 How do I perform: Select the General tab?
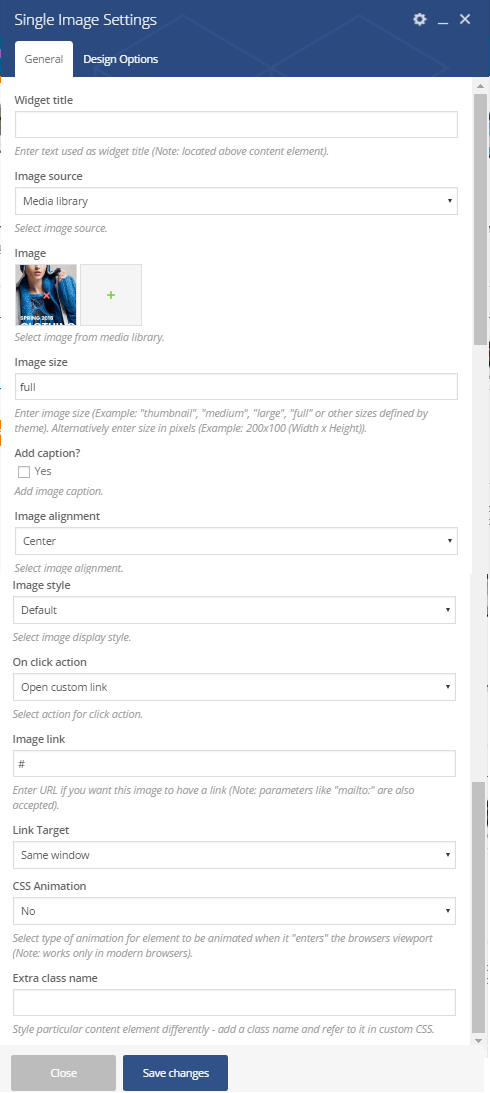(44, 59)
